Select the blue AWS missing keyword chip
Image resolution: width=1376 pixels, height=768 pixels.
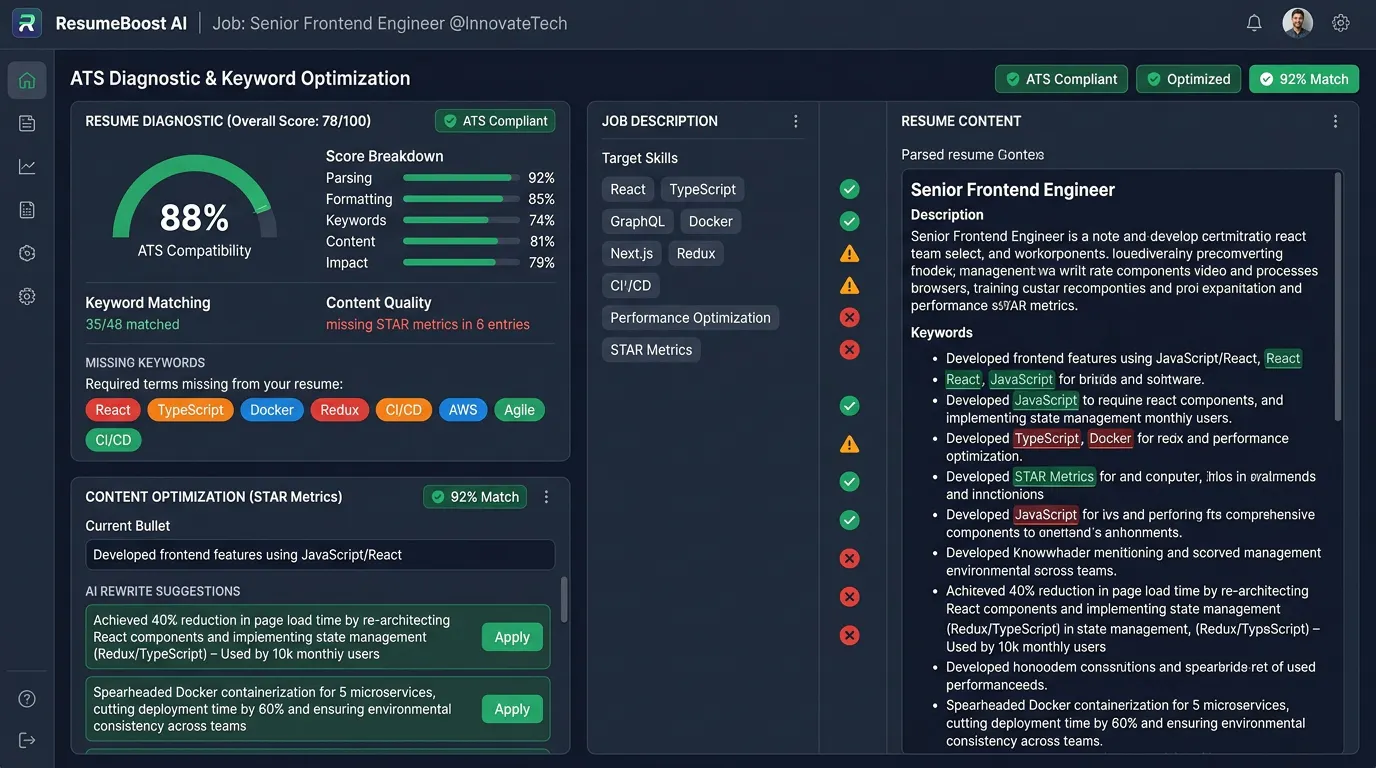point(463,410)
